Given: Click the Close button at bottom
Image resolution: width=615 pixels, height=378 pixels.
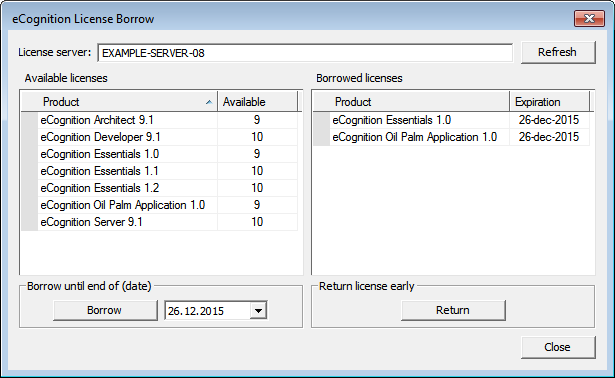Looking at the screenshot, I should 558,347.
